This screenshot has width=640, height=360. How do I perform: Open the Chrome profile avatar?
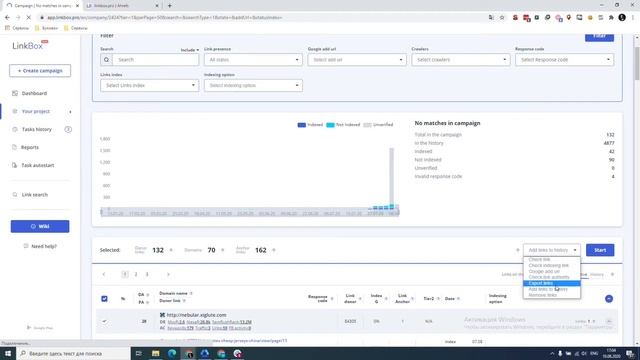point(622,18)
